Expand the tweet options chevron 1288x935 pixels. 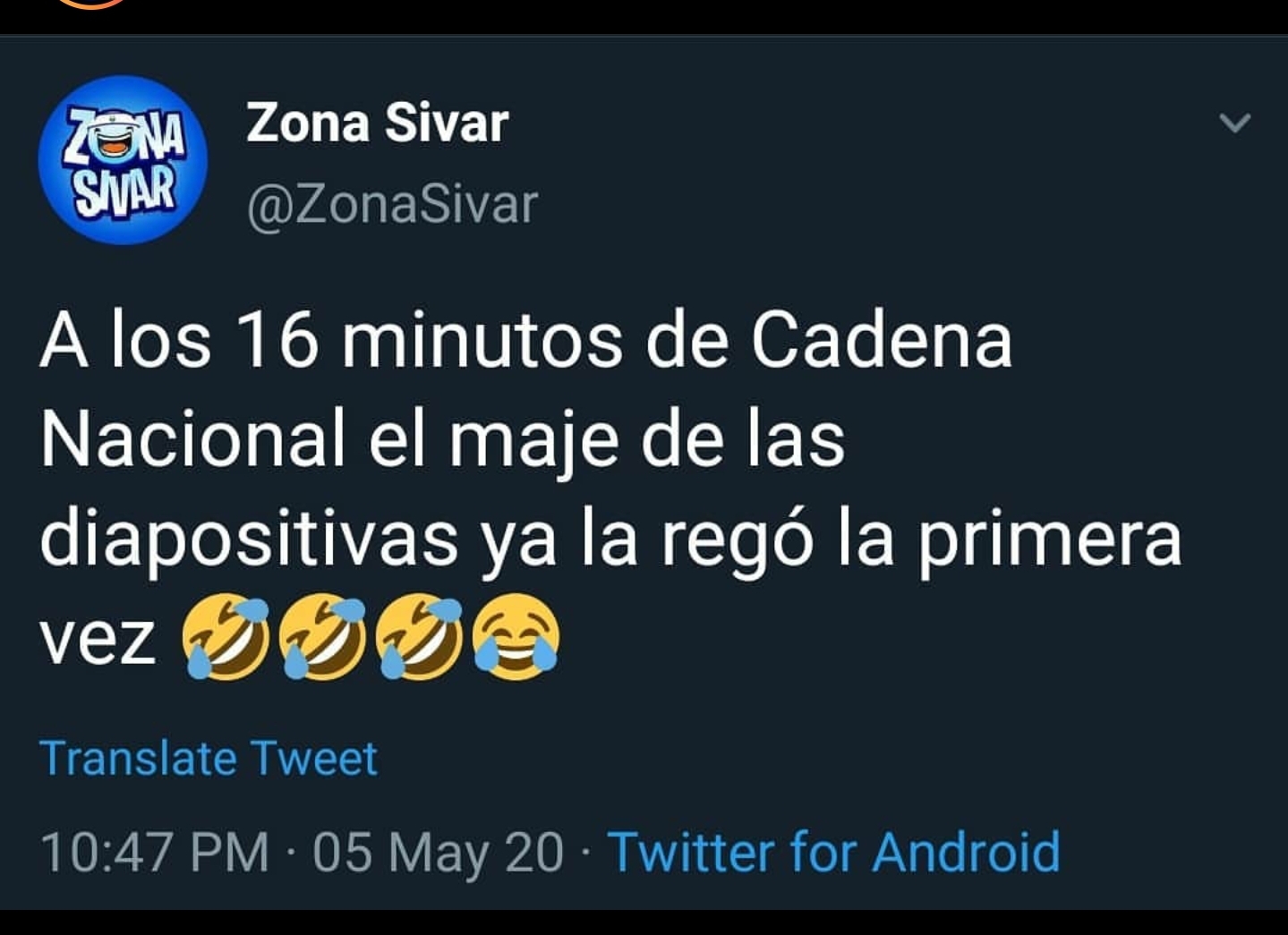(x=1235, y=123)
